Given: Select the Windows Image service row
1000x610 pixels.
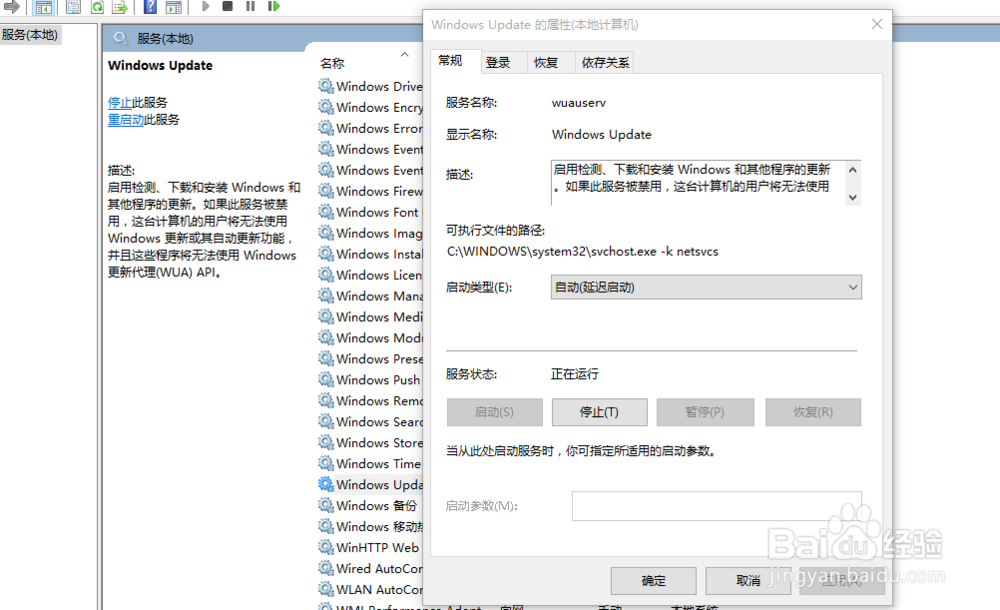Looking at the screenshot, I should coord(371,233).
